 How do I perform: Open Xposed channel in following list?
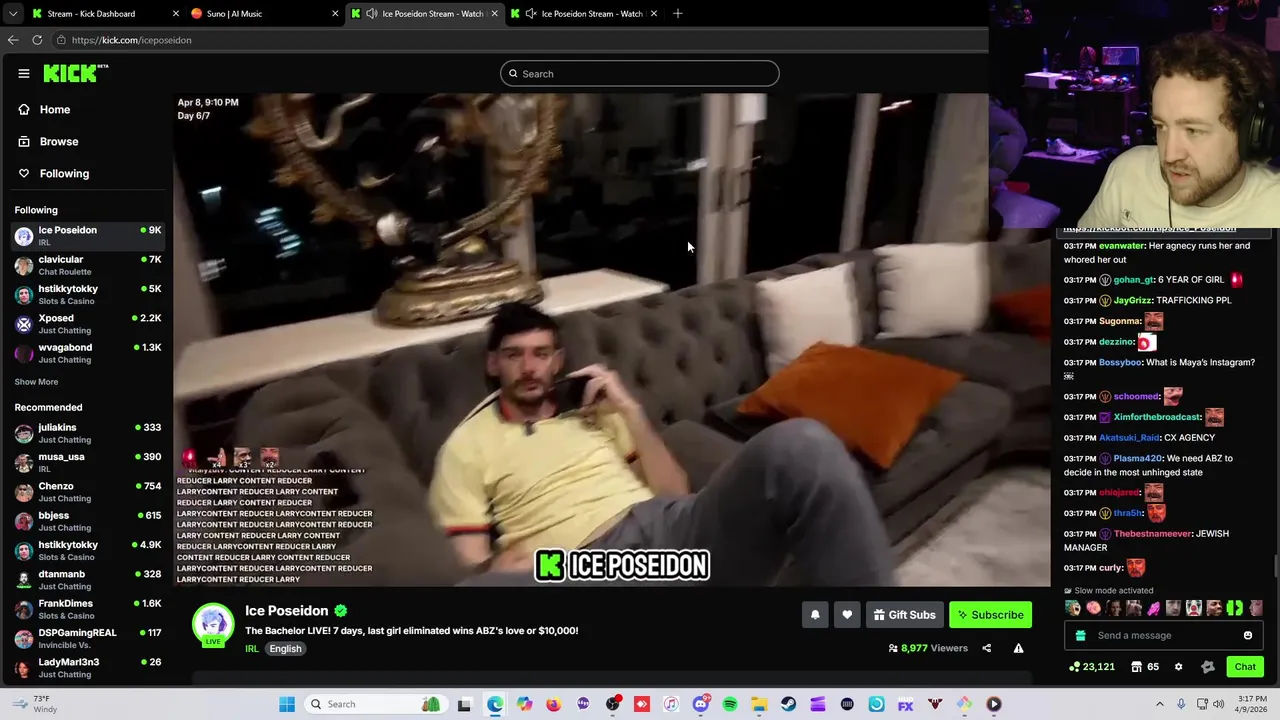[88, 324]
